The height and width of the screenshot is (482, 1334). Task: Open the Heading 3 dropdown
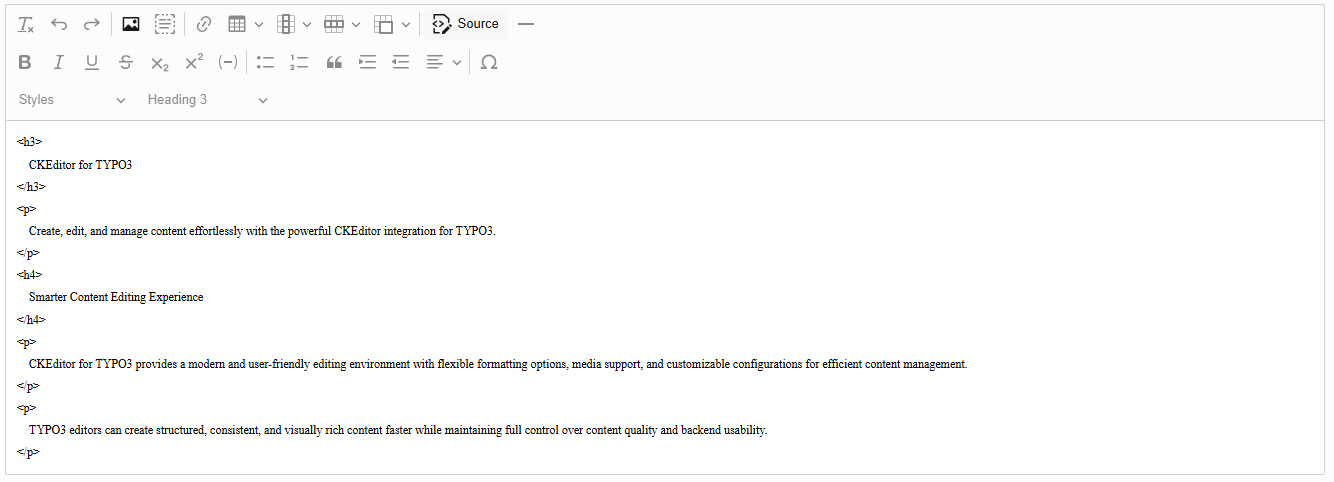point(208,100)
